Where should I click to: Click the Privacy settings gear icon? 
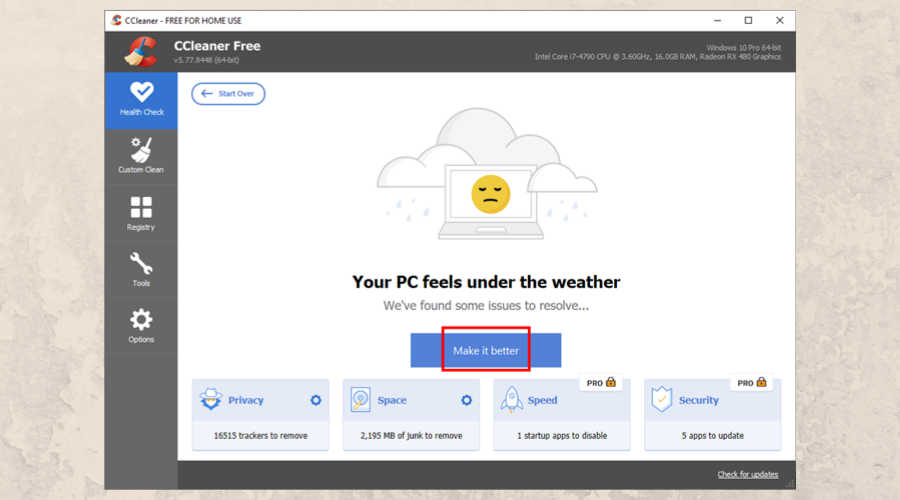(316, 400)
